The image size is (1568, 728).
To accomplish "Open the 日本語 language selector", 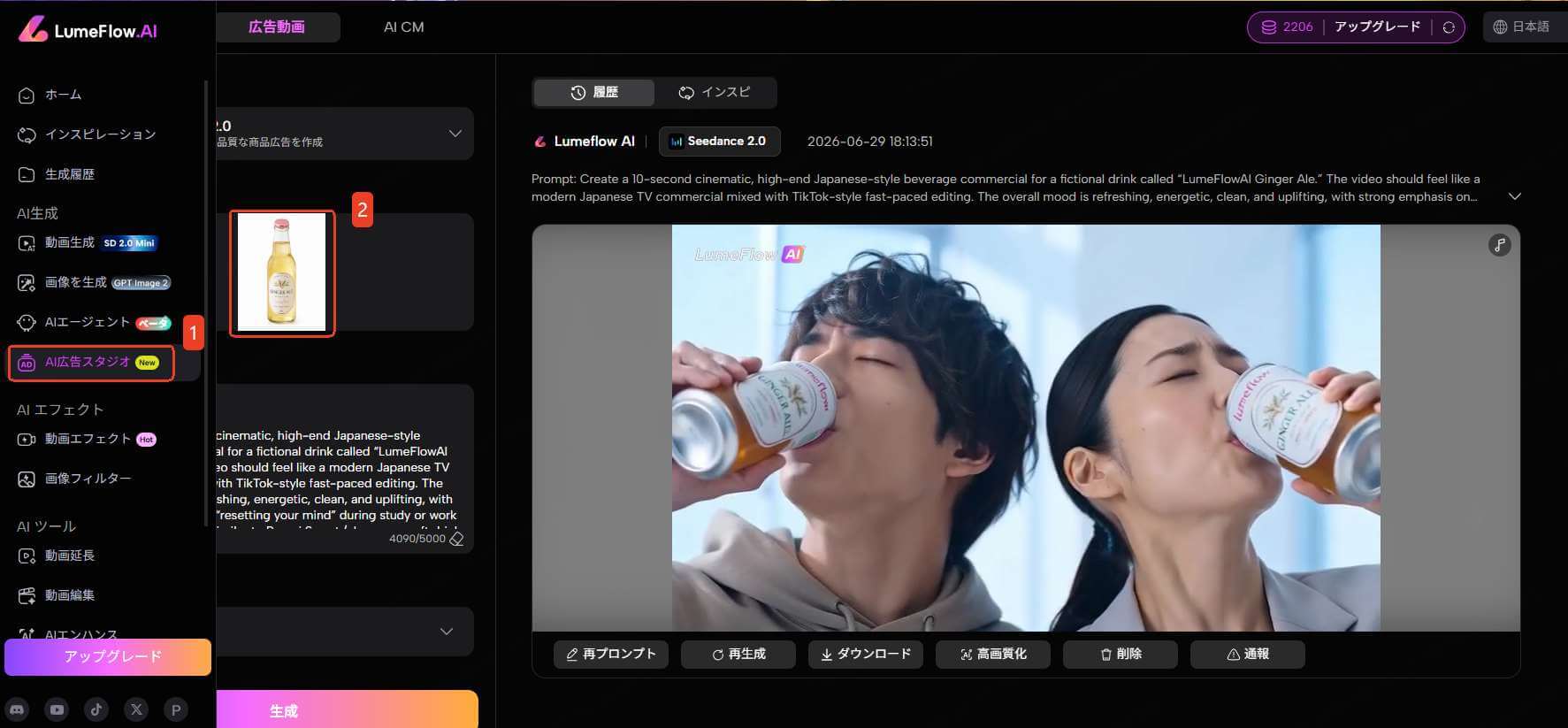I will pyautogui.click(x=1522, y=27).
